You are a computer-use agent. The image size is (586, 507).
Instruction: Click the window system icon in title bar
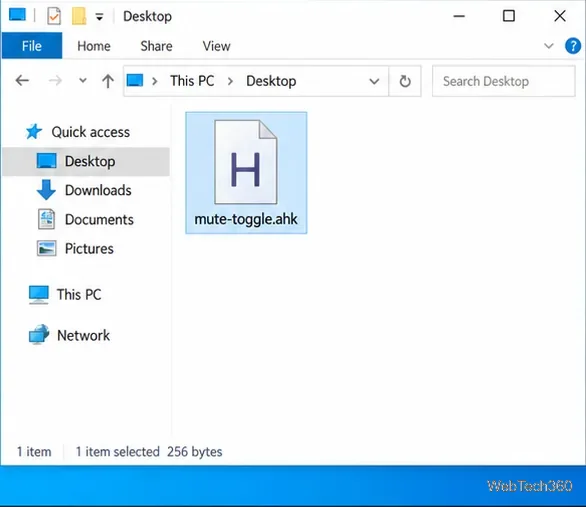point(17,16)
